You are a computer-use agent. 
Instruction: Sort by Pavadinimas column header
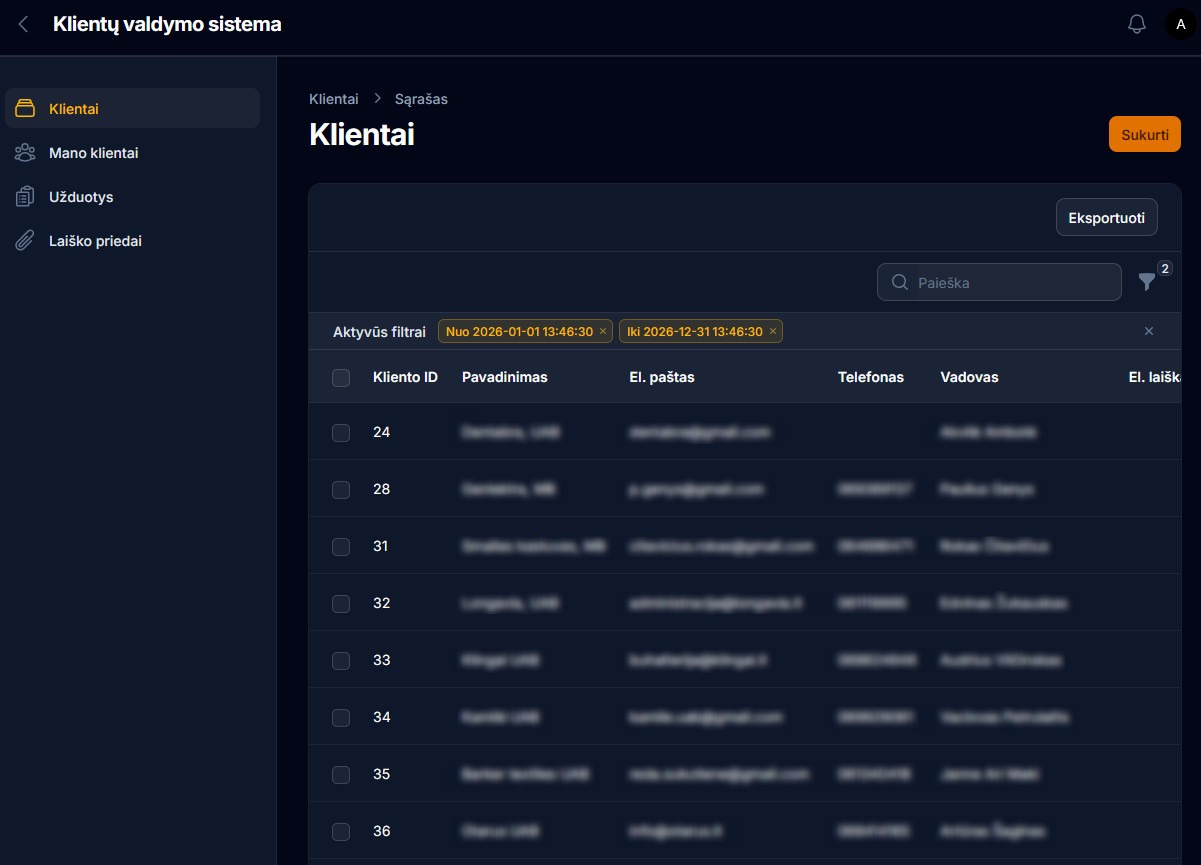tap(504, 377)
